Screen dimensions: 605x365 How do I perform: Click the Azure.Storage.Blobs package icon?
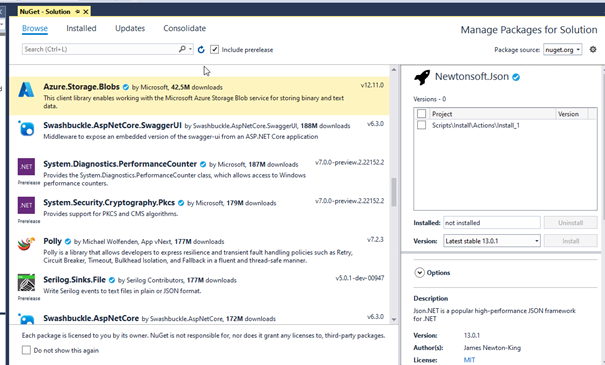(x=26, y=90)
